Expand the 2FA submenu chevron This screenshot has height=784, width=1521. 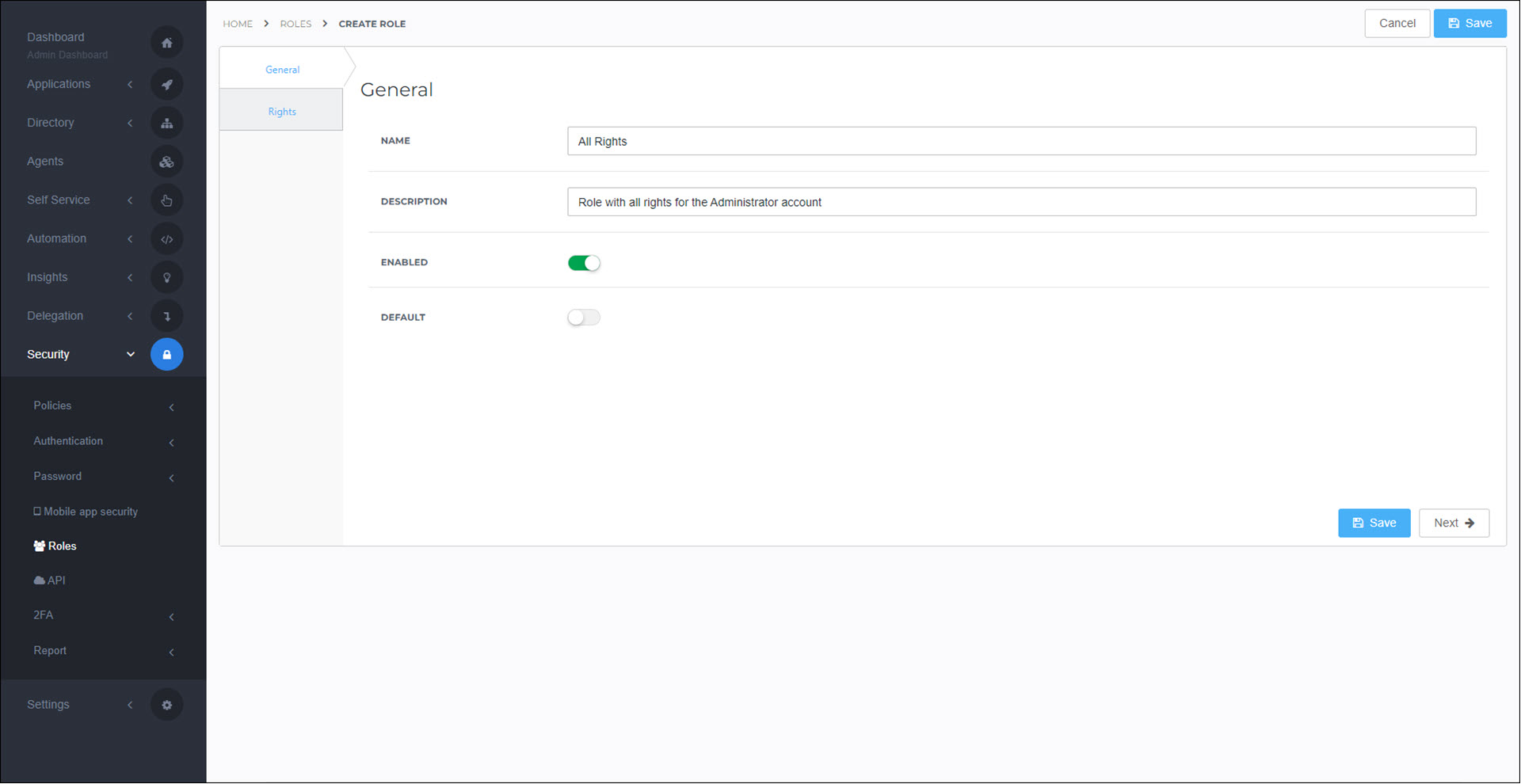(172, 617)
